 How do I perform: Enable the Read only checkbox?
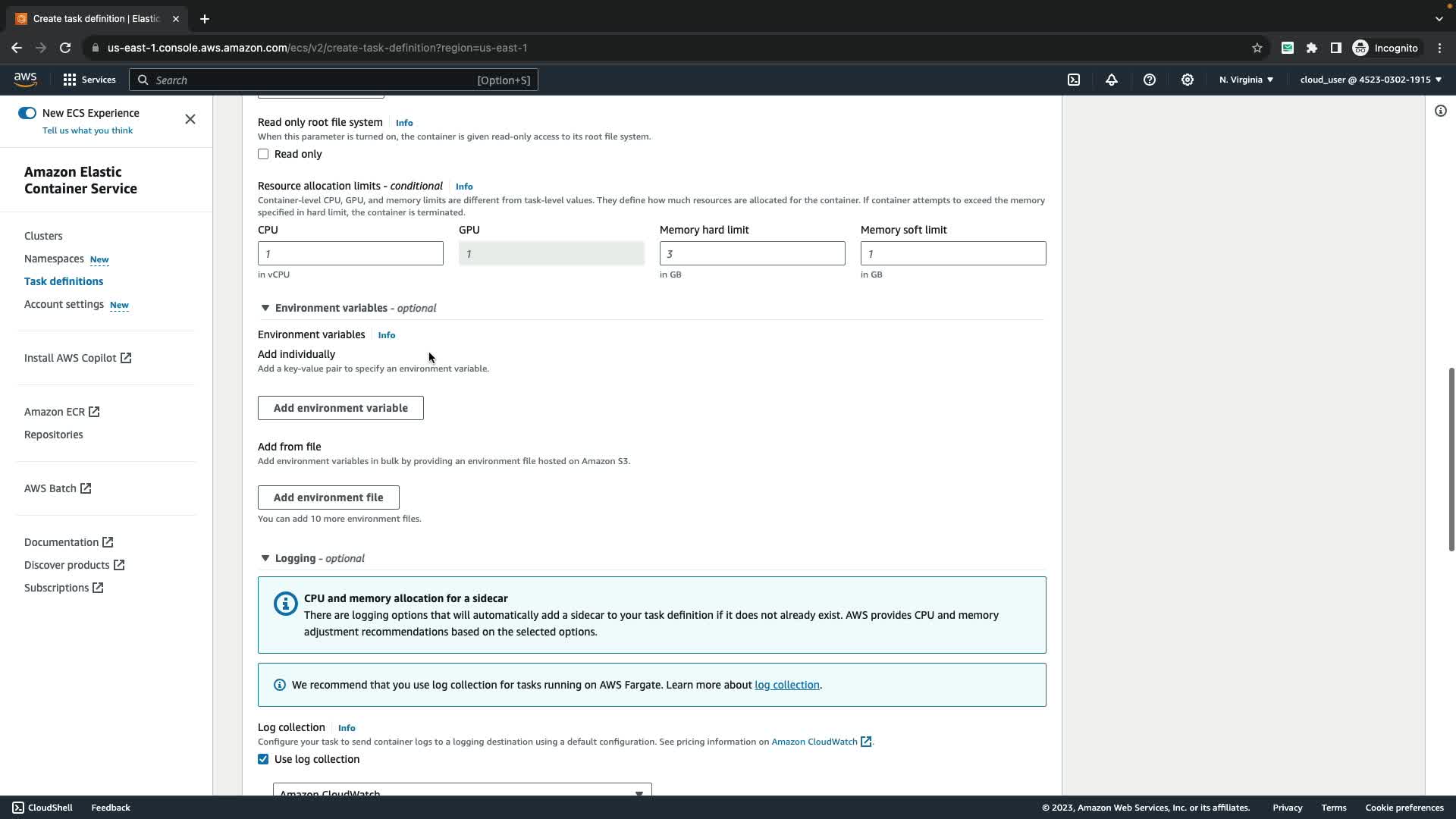pos(263,154)
